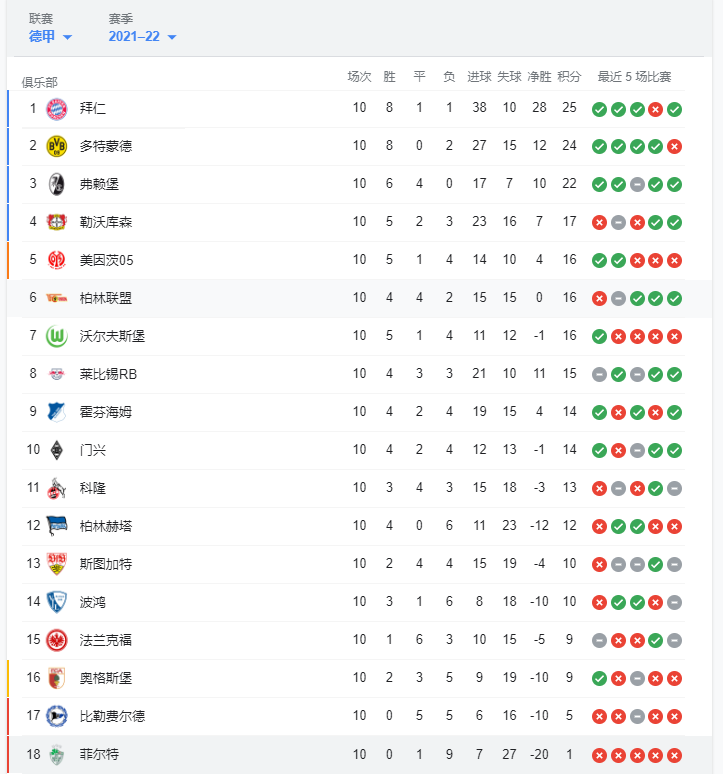Select the last-place 菲尔特 row
This screenshot has height=774, width=723.
[x=359, y=754]
